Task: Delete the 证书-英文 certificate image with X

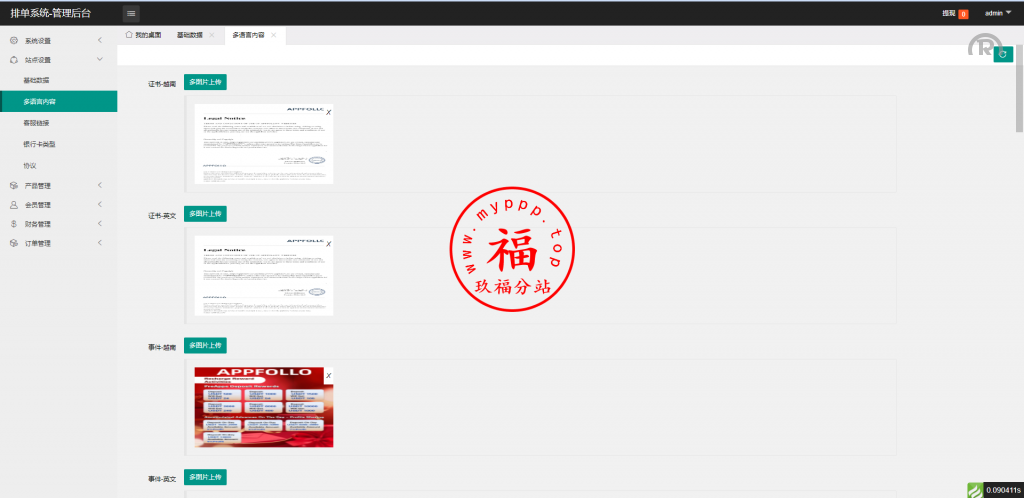Action: (x=329, y=243)
